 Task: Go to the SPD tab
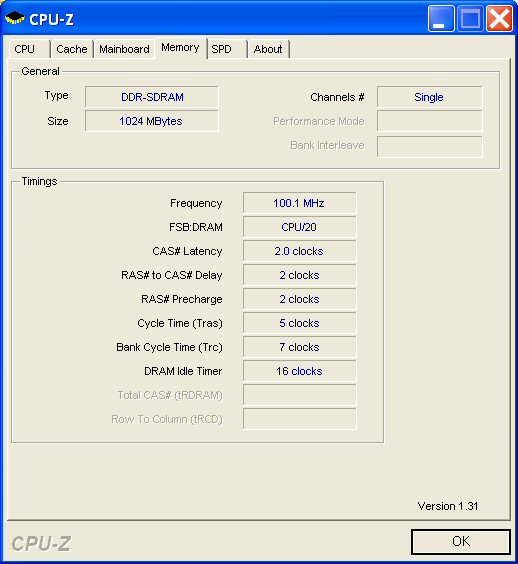tap(227, 49)
